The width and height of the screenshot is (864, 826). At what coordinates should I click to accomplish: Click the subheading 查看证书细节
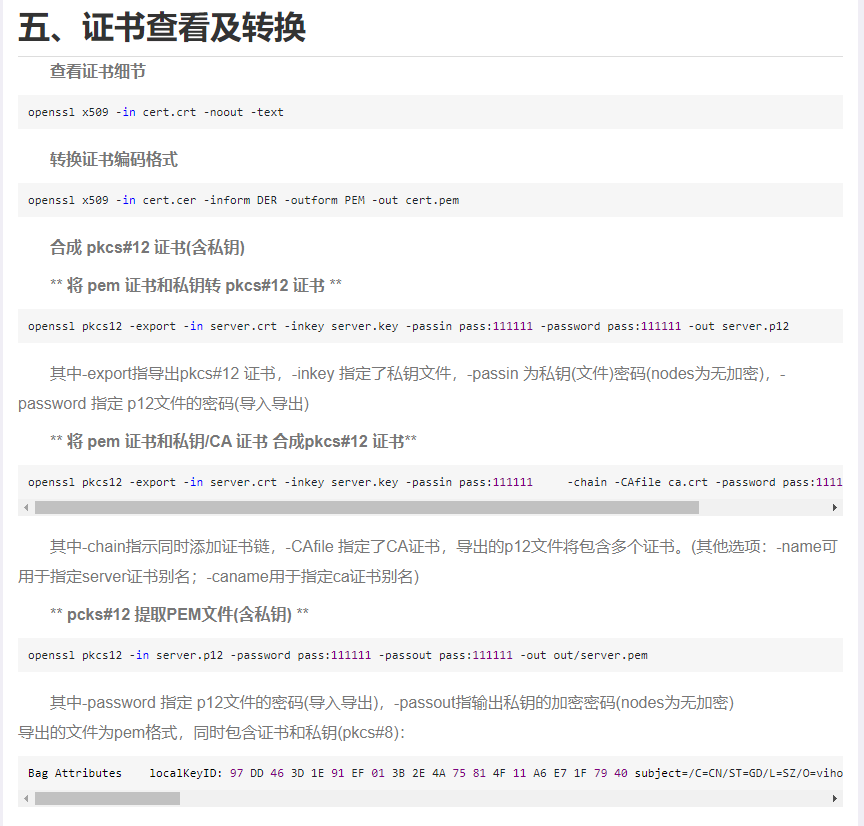pyautogui.click(x=98, y=72)
